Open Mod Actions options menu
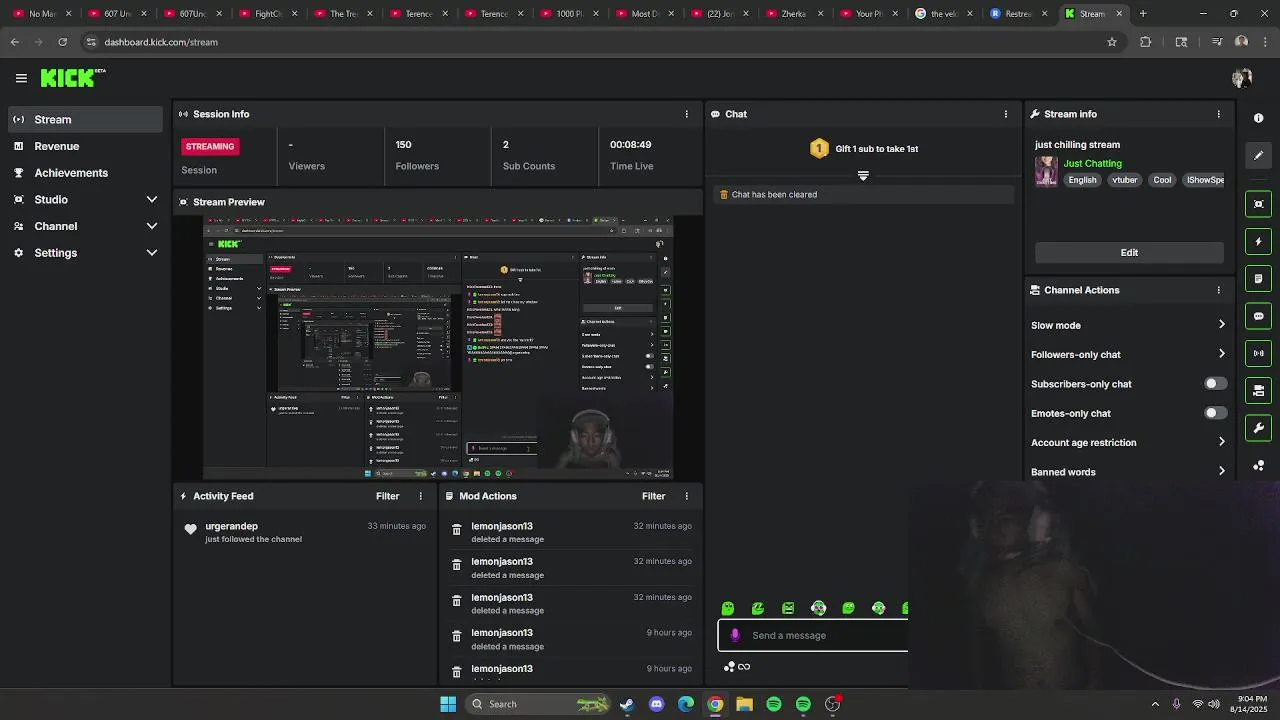Viewport: 1280px width, 720px height. coord(686,496)
